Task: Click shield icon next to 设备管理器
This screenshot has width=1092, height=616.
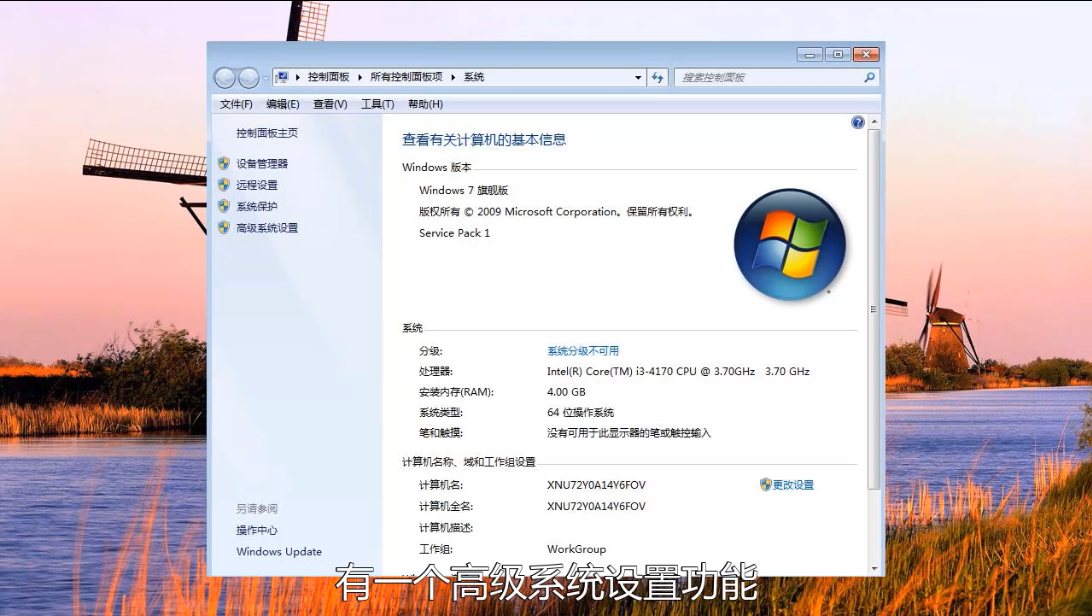Action: 224,164
